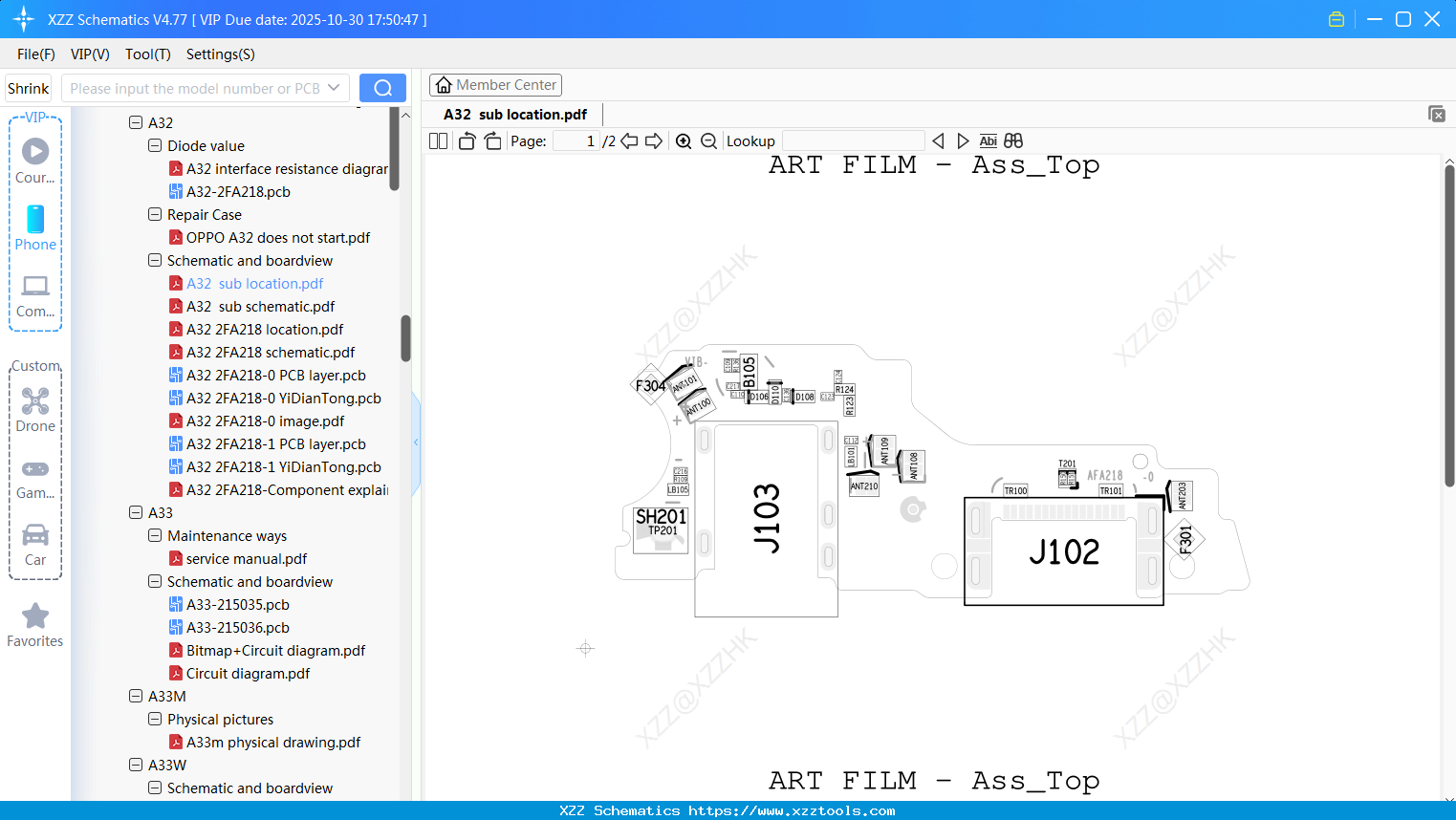The height and width of the screenshot is (820, 1456).
Task: Collapse the A32 tree node
Action: 136,122
